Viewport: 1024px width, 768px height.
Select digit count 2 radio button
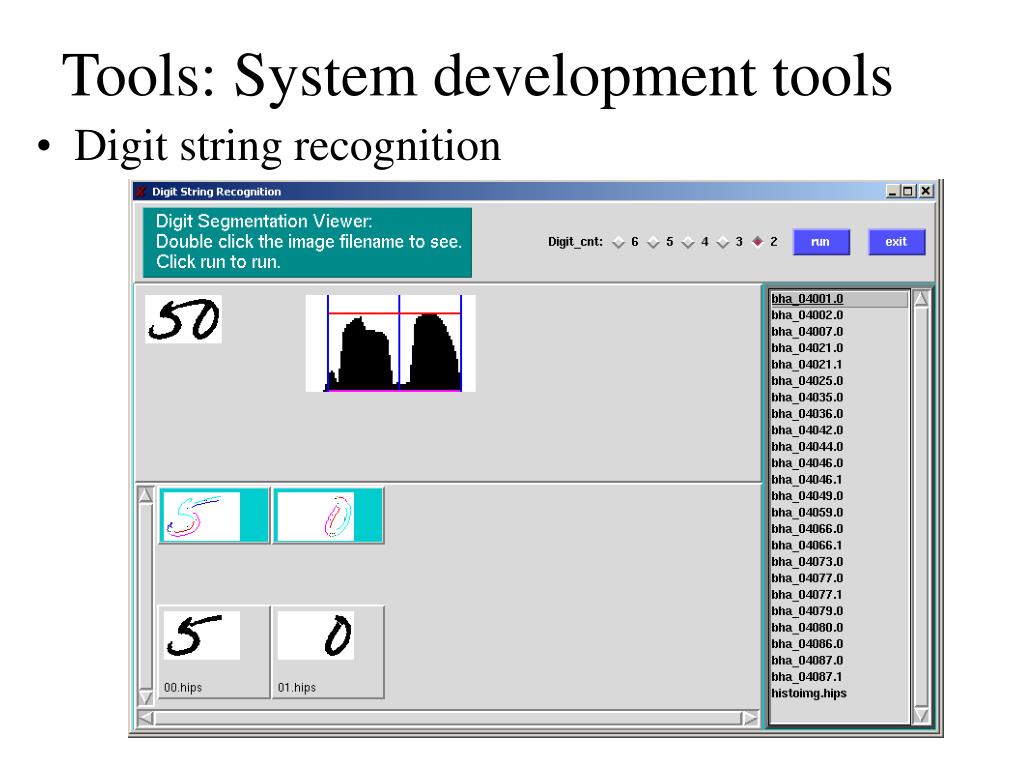tap(758, 242)
